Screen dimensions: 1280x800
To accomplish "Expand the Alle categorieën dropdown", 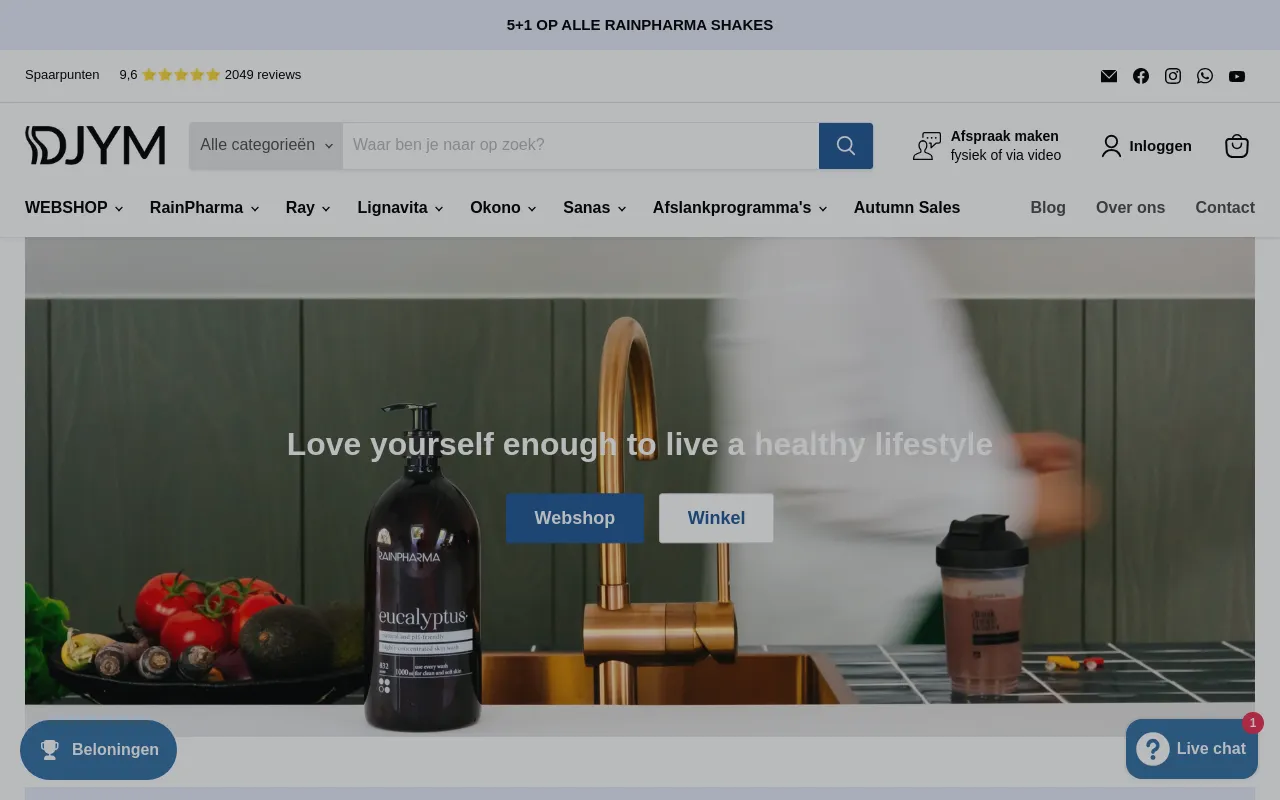I will tap(266, 146).
